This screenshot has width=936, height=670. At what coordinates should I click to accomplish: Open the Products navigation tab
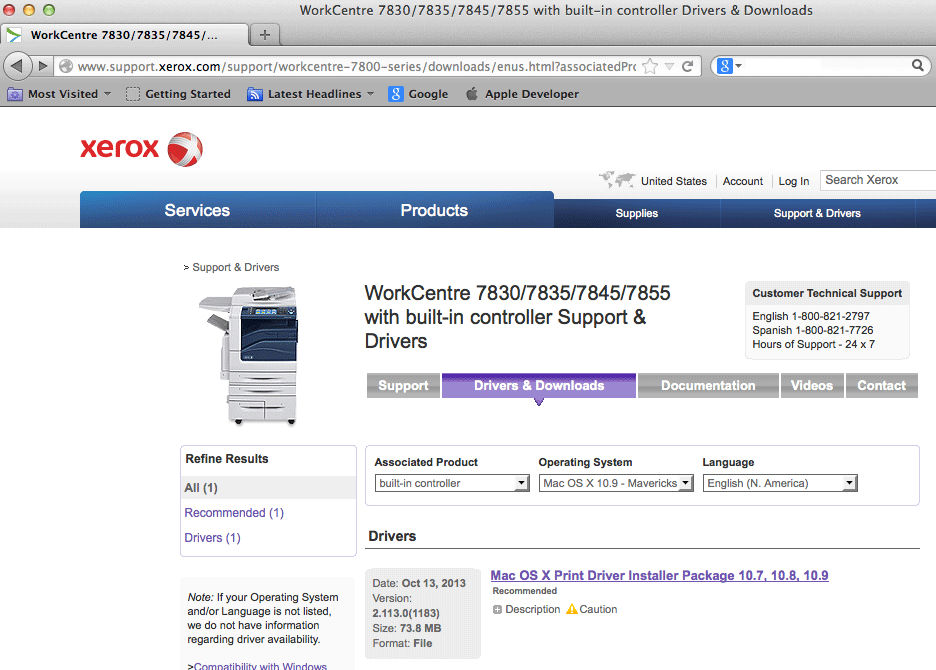tap(434, 210)
